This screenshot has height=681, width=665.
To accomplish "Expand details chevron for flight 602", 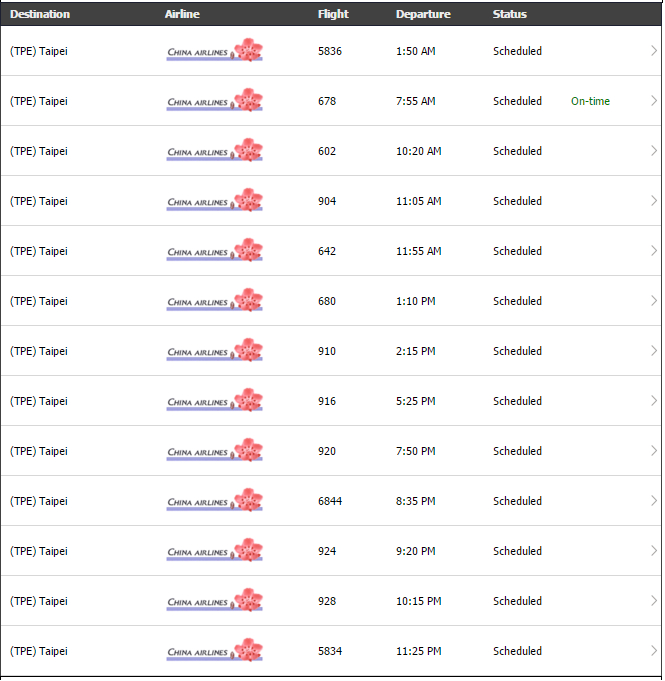I will coord(654,151).
